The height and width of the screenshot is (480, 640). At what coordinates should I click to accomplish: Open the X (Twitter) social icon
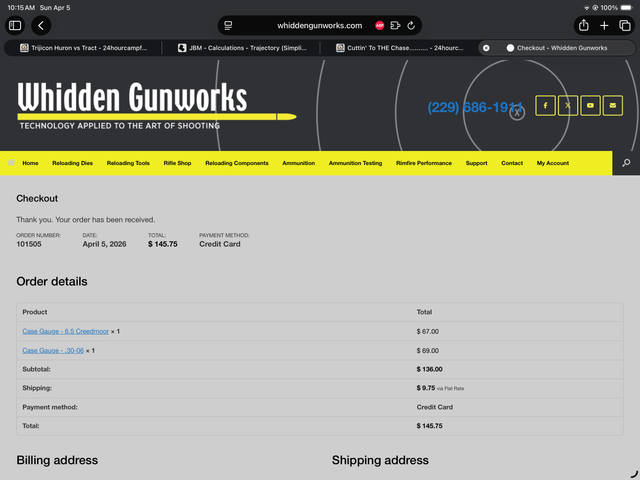[568, 105]
